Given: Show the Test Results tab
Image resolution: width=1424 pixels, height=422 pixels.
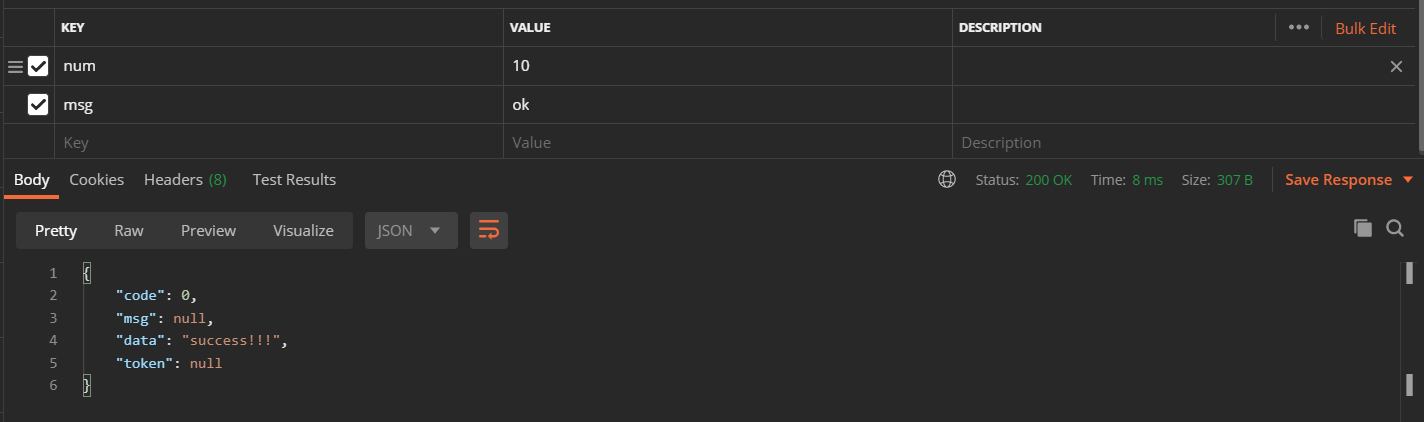Looking at the screenshot, I should 294,180.
